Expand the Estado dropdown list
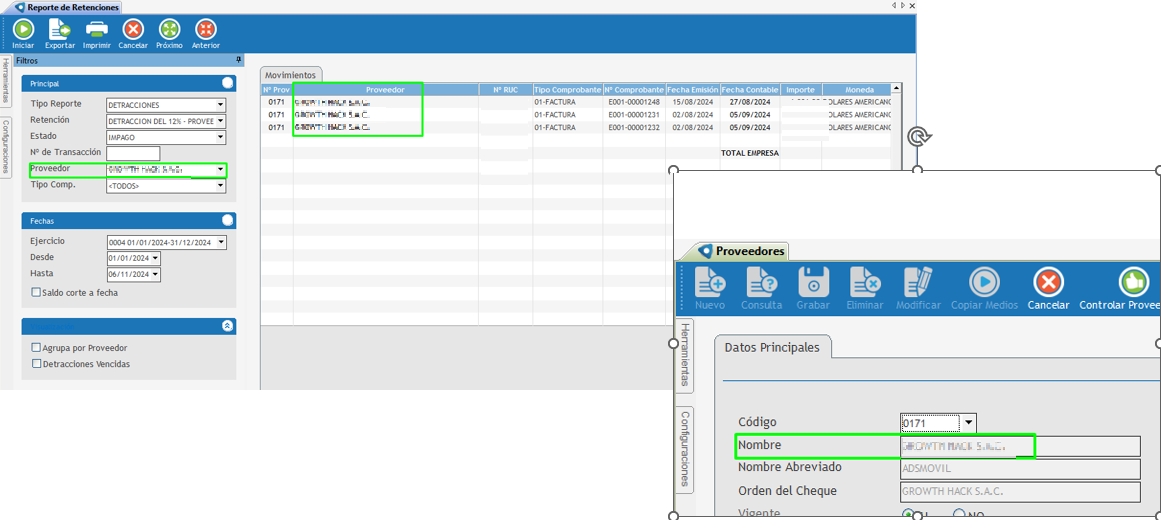Viewport: 1161px width, 520px height. [221, 137]
